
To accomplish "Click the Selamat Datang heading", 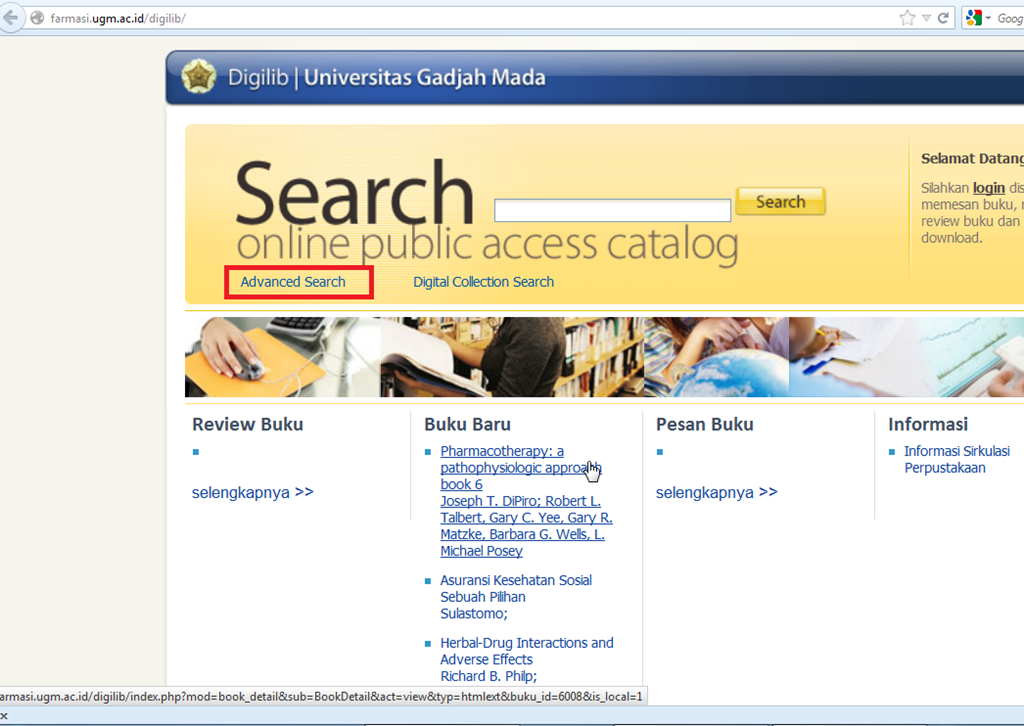I will pyautogui.click(x=972, y=158).
